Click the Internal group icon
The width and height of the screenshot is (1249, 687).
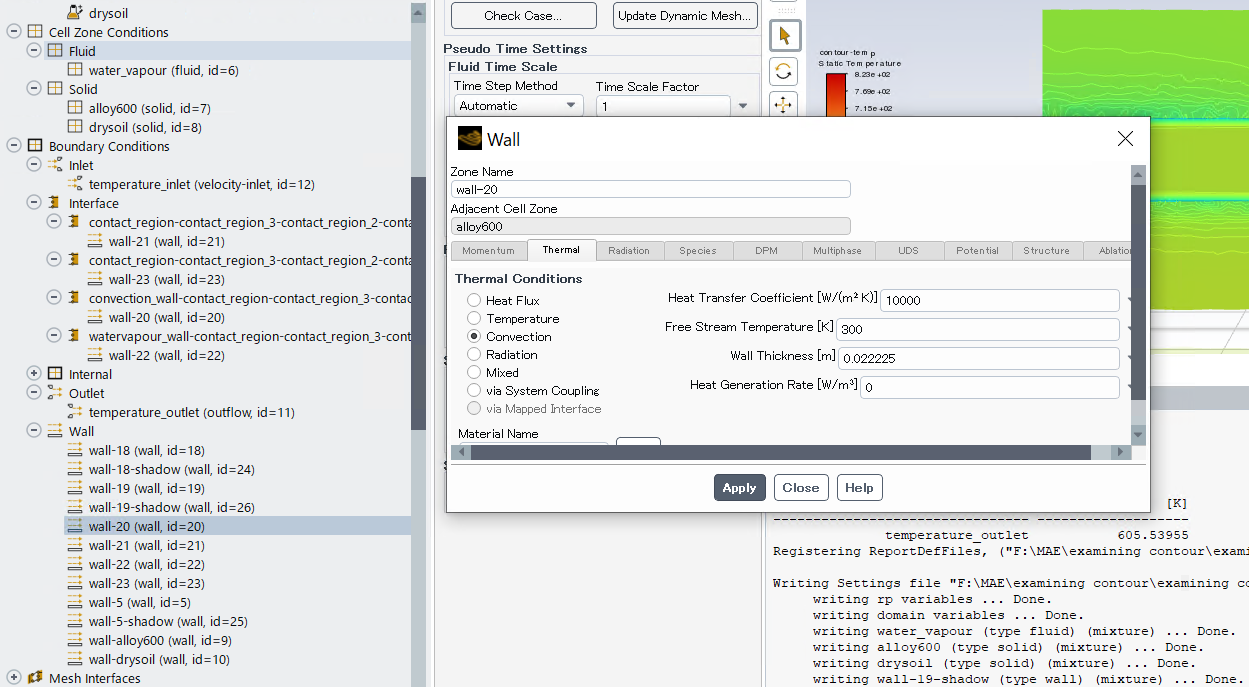click(55, 374)
